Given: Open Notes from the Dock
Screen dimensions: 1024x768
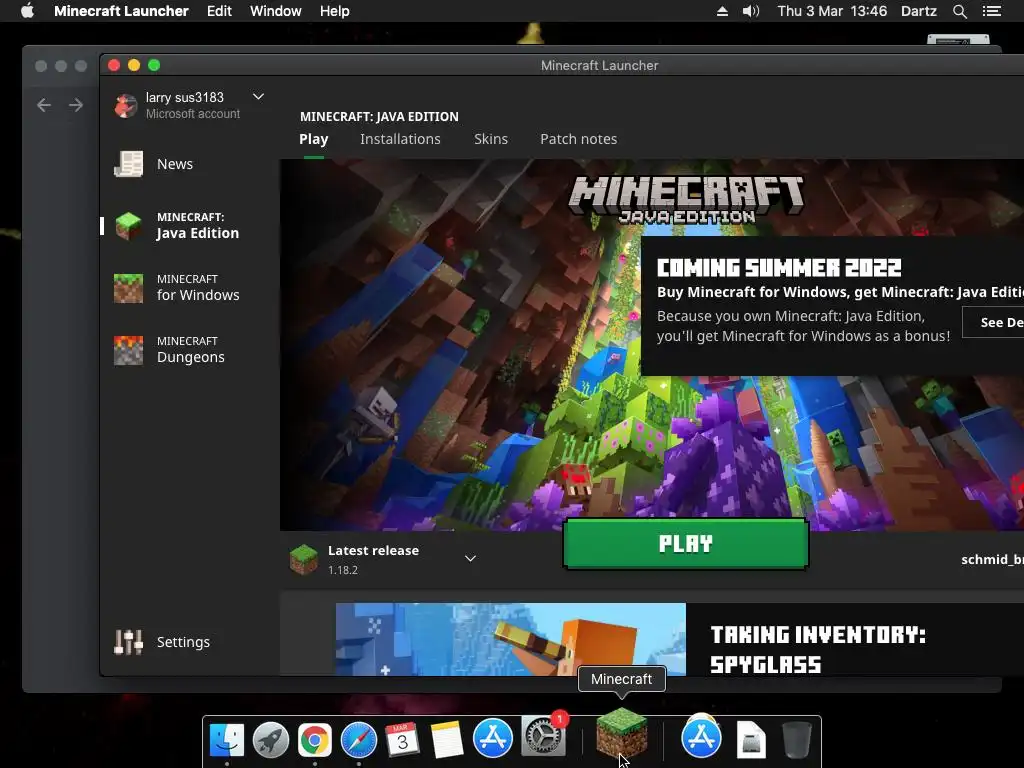Looking at the screenshot, I should 447,740.
